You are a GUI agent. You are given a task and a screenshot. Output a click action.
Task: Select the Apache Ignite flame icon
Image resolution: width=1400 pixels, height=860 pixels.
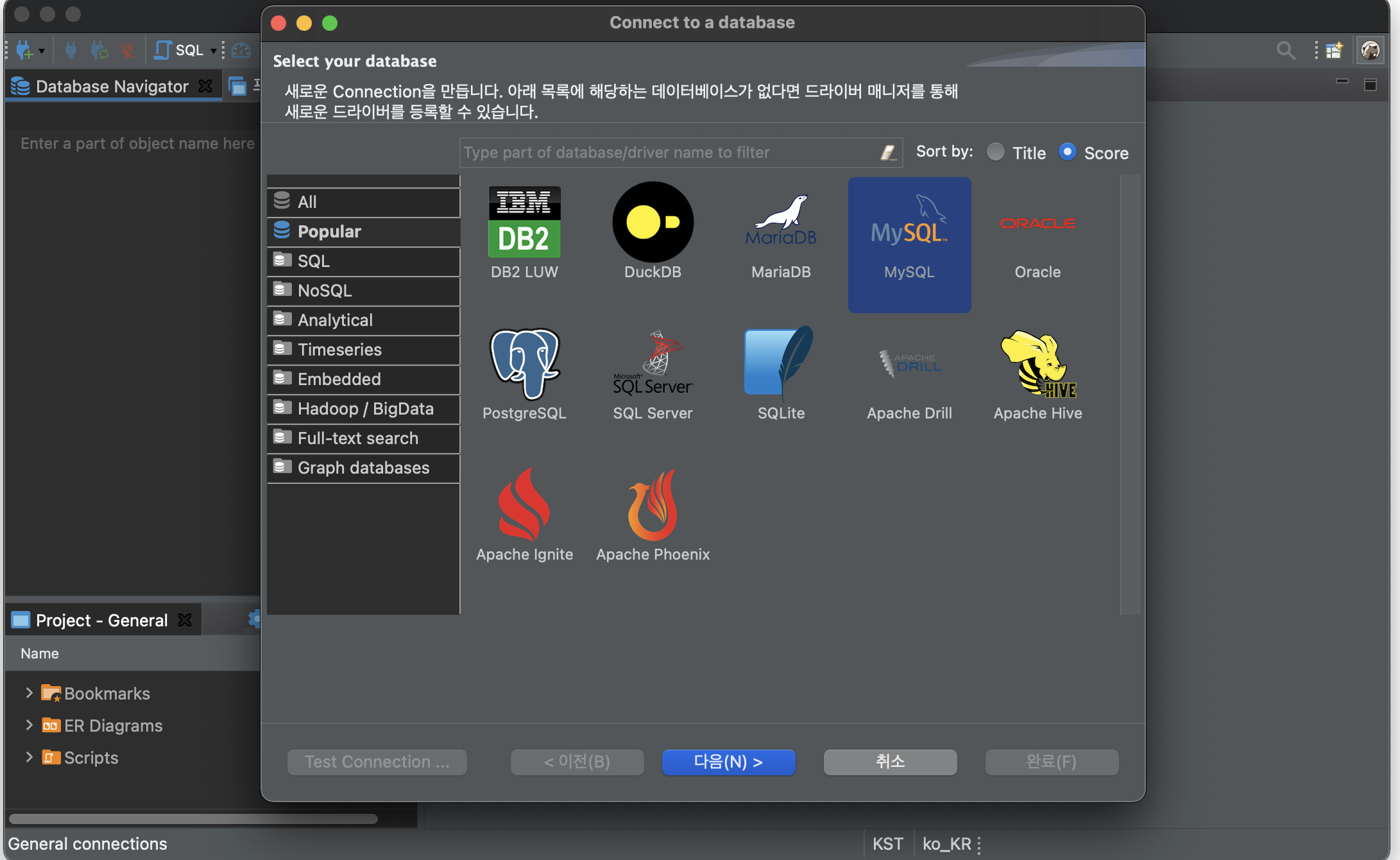[x=524, y=505]
